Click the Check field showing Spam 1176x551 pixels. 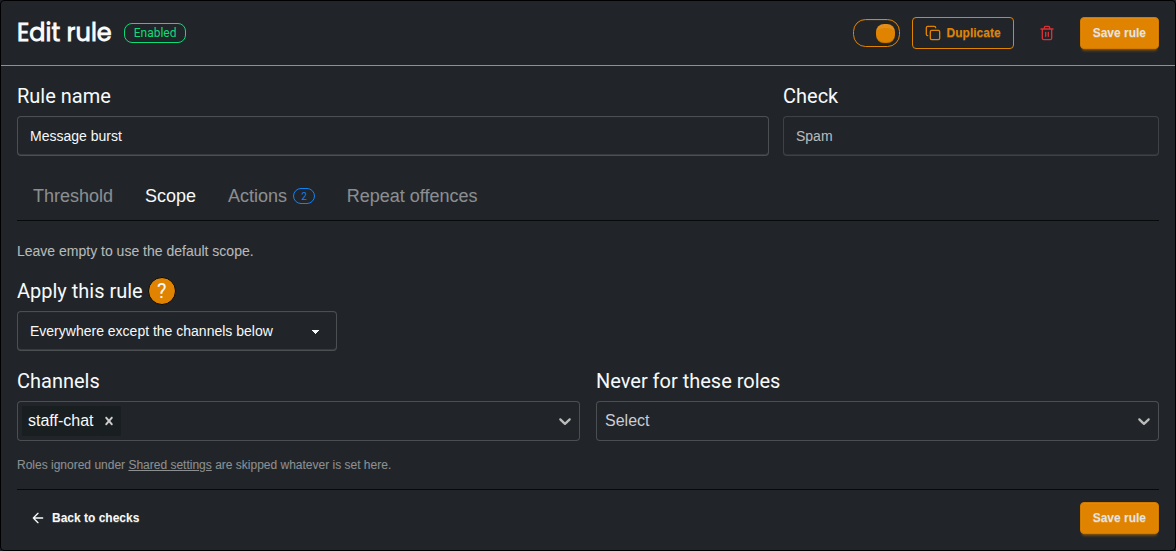tap(970, 136)
